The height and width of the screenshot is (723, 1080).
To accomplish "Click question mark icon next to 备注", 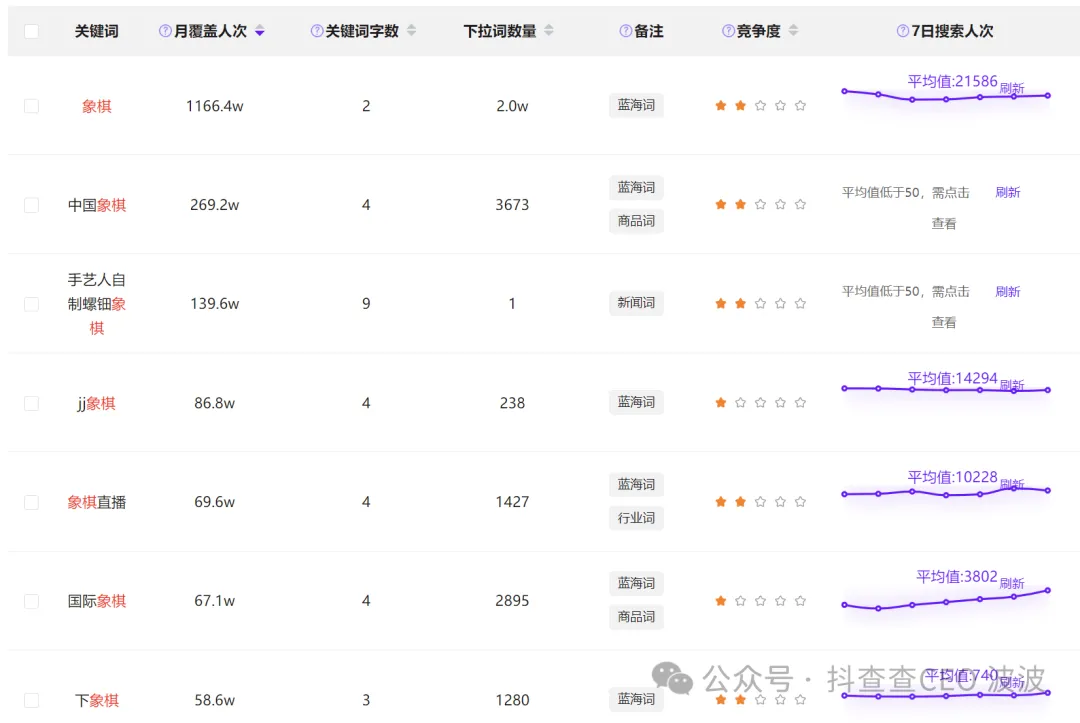I will tap(626, 31).
